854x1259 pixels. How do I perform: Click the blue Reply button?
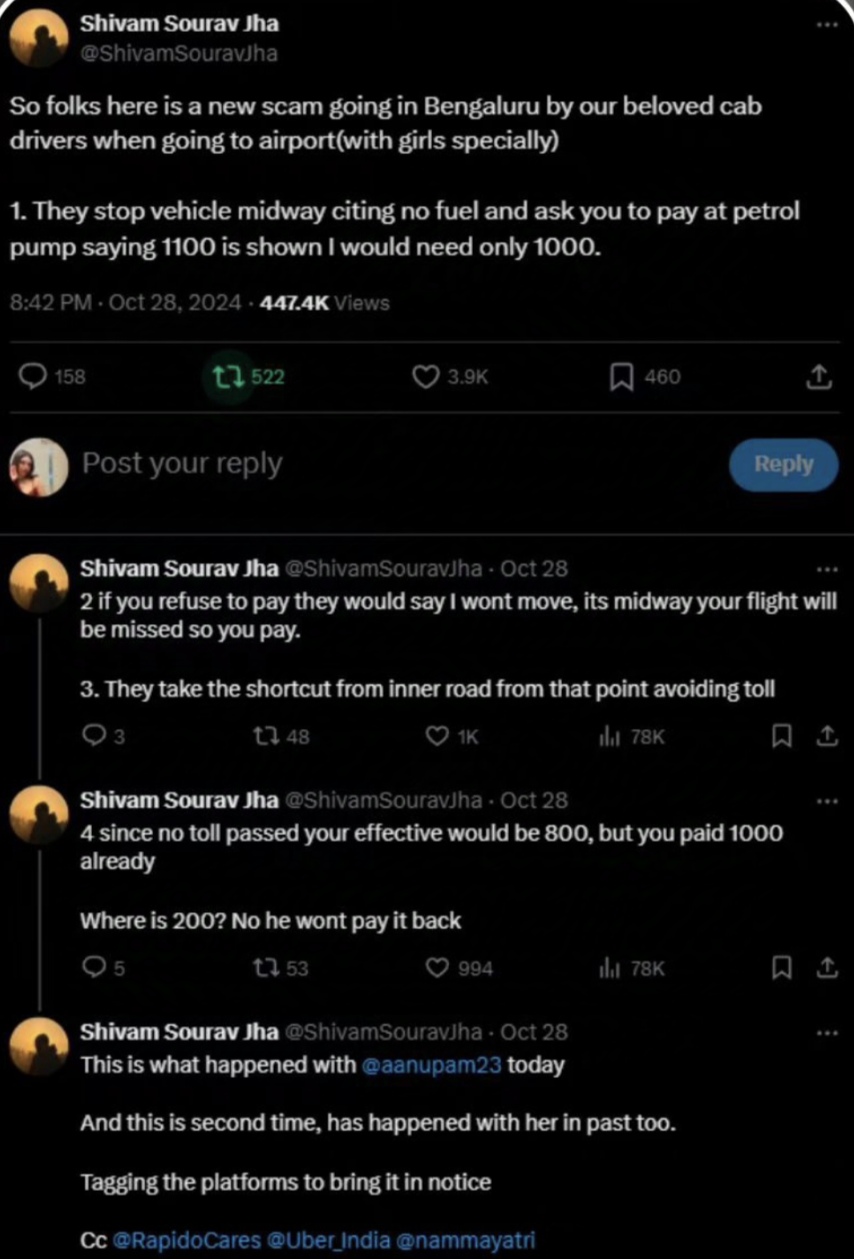coord(783,464)
